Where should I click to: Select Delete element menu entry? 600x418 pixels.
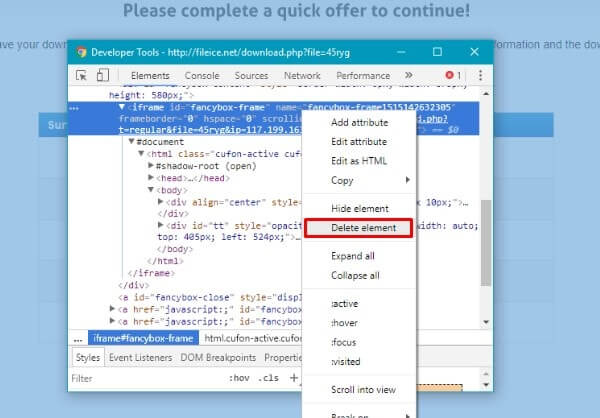[359, 228]
